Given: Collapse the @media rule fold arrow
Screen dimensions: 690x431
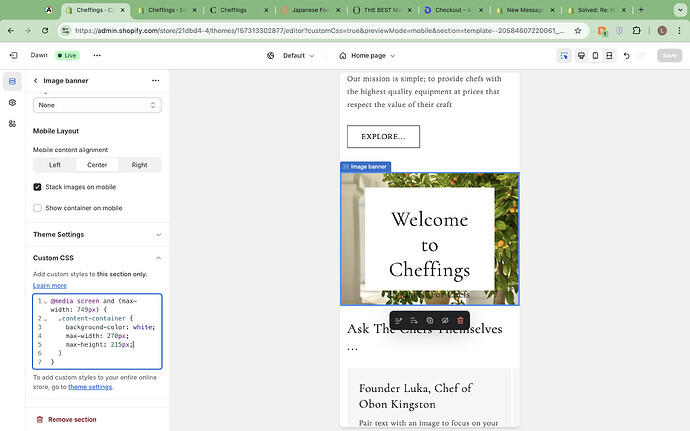Looking at the screenshot, I should [45, 302].
